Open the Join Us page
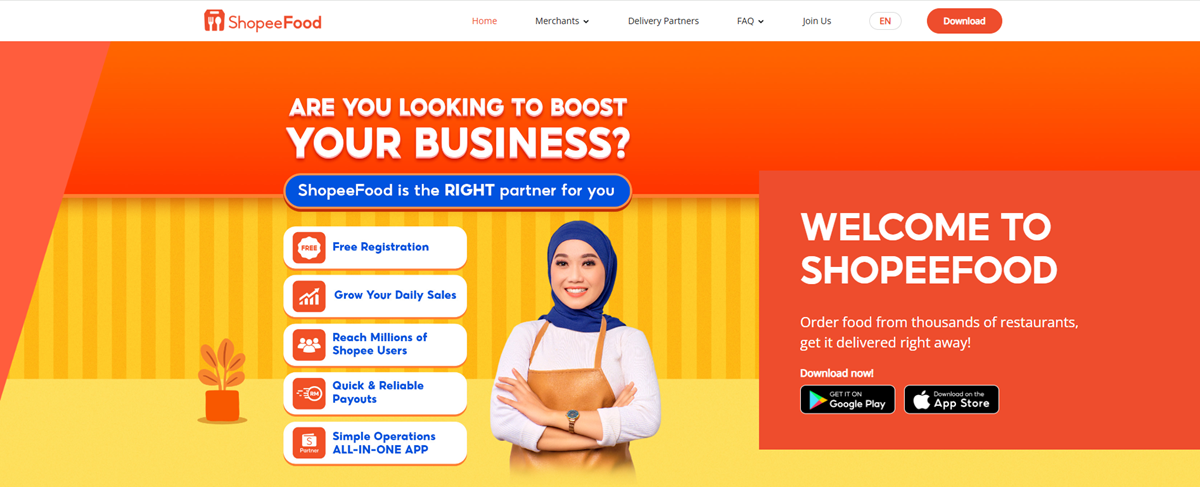Image resolution: width=1200 pixels, height=487 pixels. [x=816, y=21]
